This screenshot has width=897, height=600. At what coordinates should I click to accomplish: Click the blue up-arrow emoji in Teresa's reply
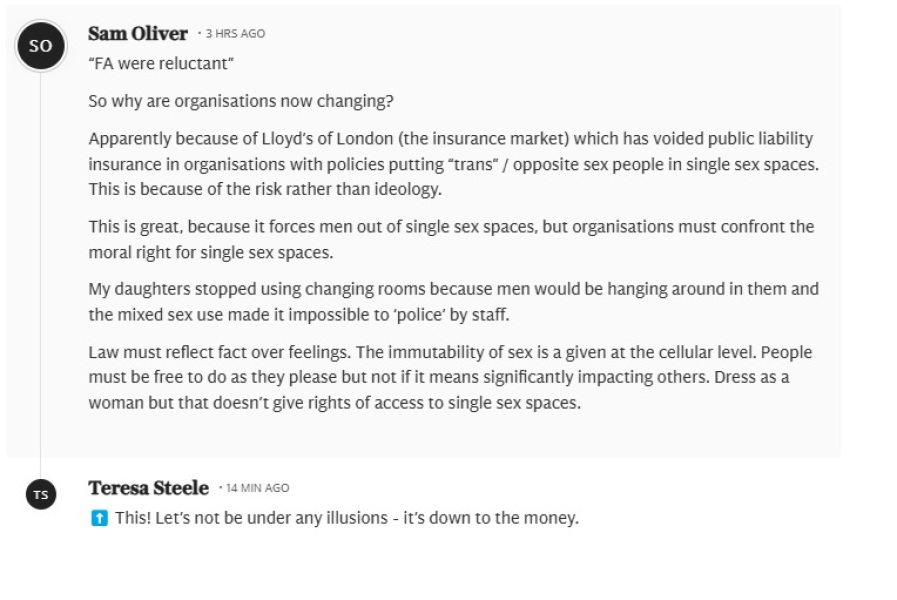coord(98,518)
